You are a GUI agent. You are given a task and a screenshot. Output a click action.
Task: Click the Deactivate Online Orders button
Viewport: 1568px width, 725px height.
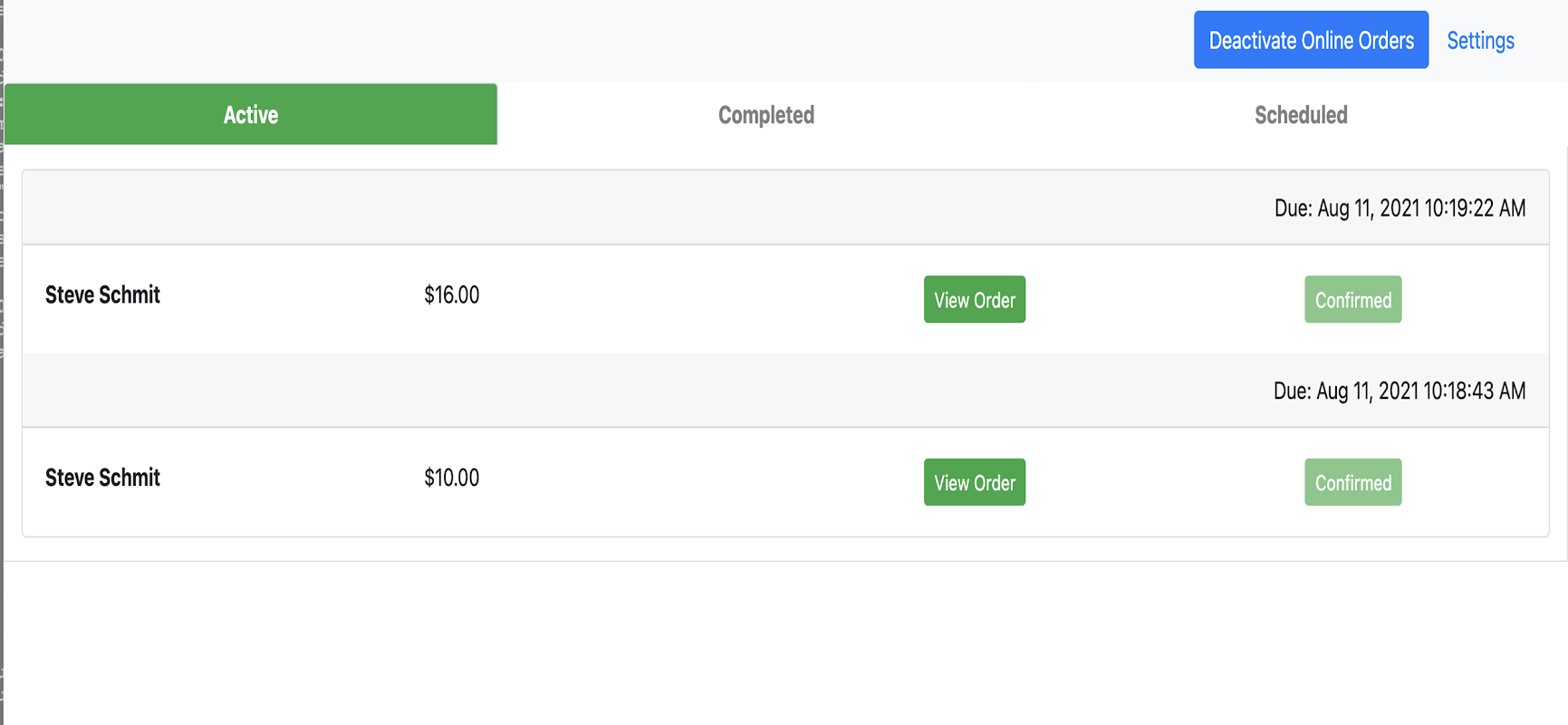(x=1311, y=40)
